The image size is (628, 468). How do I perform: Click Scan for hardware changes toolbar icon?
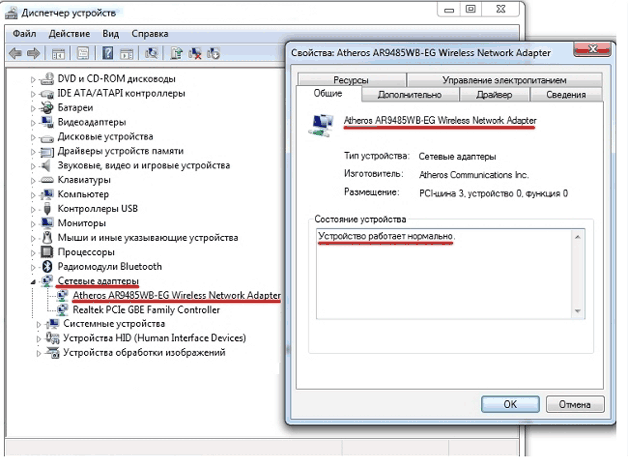coord(151,53)
